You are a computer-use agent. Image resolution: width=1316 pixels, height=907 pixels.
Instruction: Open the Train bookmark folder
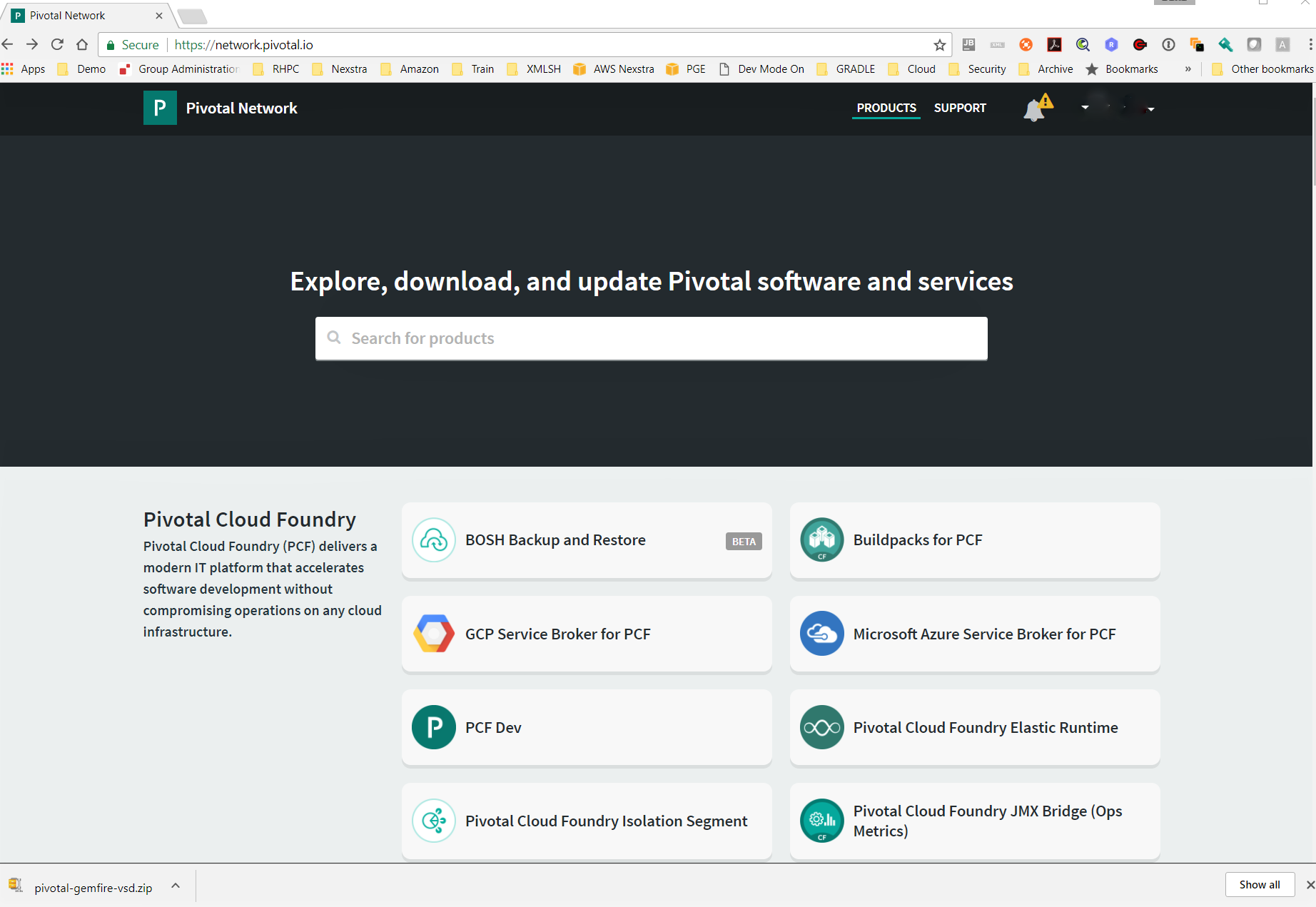click(x=473, y=69)
